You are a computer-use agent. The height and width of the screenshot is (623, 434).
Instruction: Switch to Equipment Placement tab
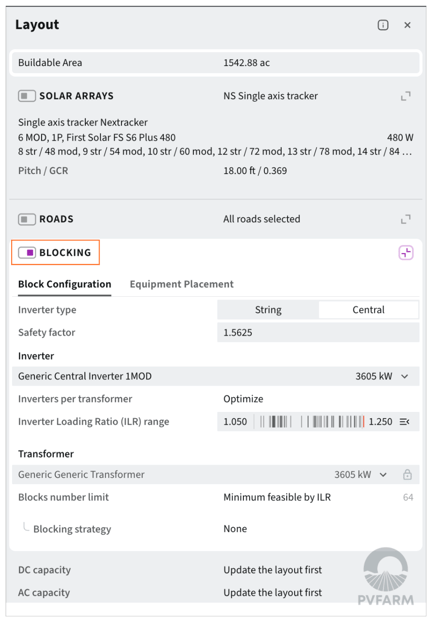tap(182, 284)
